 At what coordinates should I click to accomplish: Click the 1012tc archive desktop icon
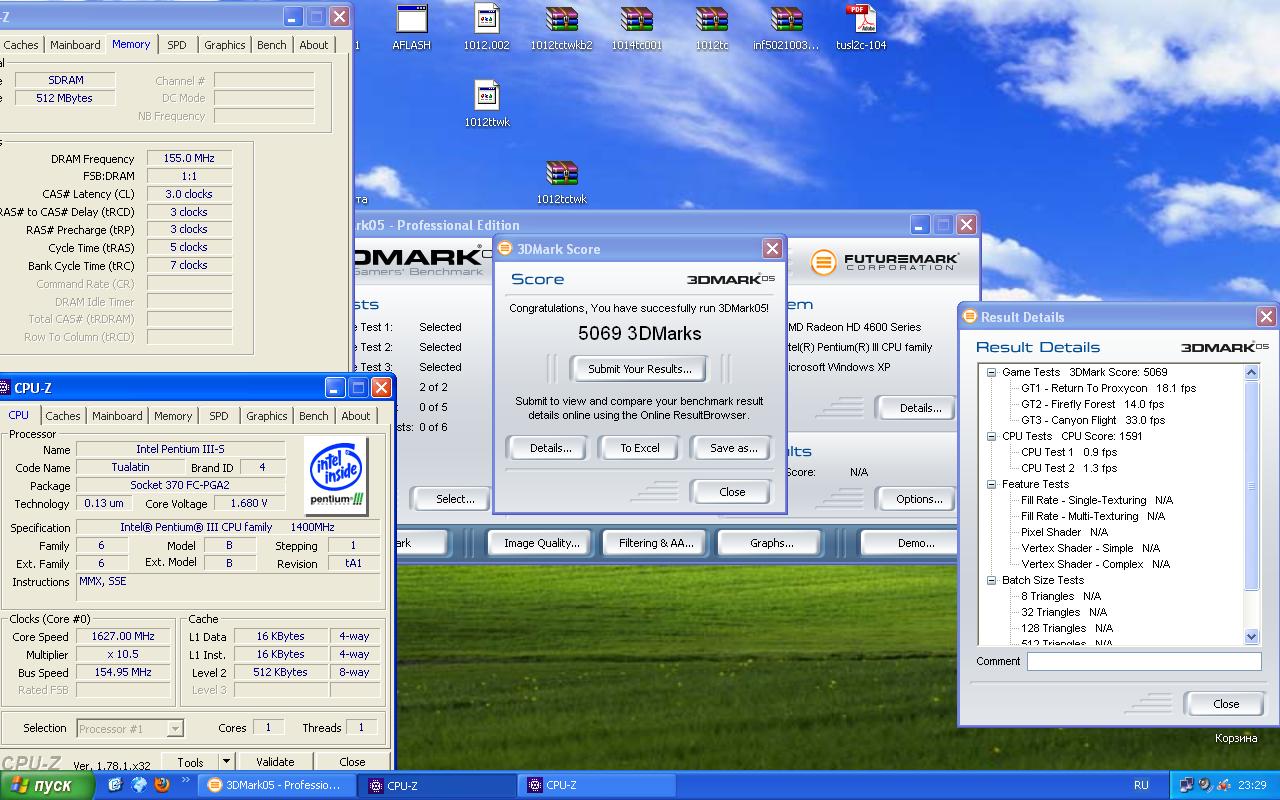click(x=711, y=27)
